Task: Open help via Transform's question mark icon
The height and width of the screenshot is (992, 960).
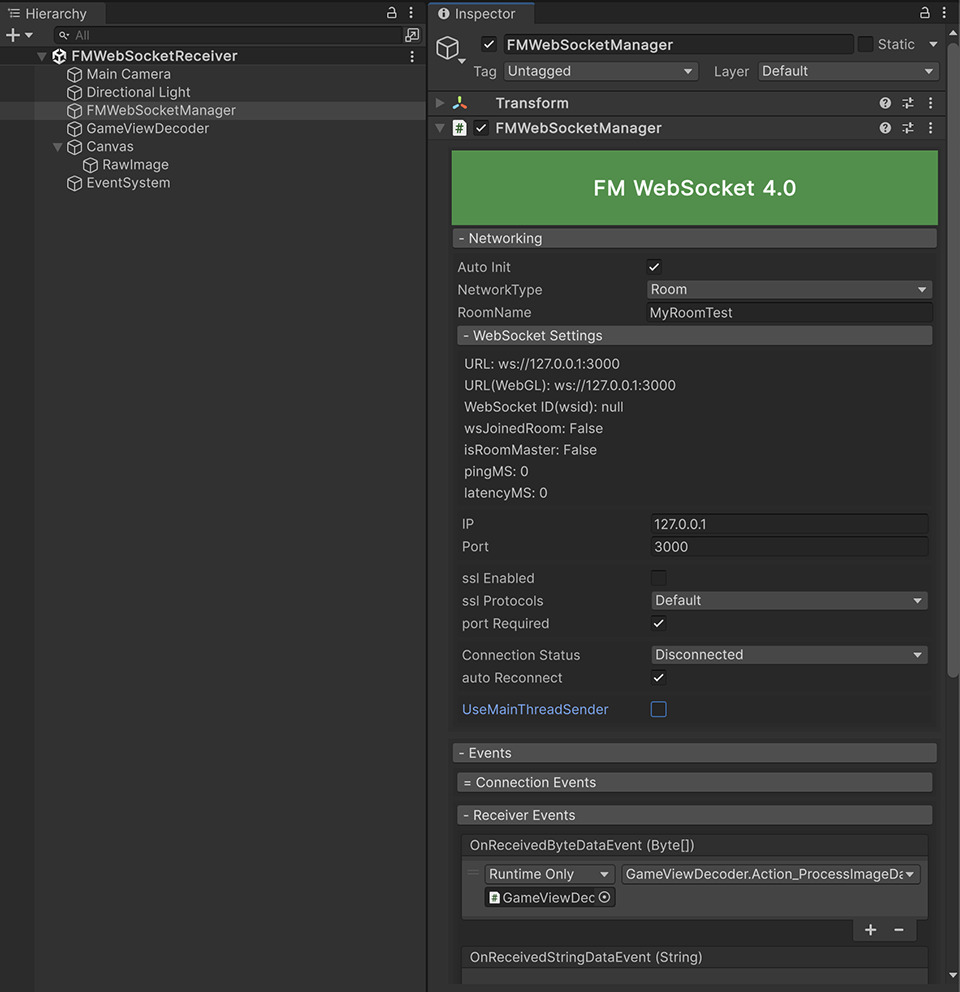Action: (x=884, y=102)
